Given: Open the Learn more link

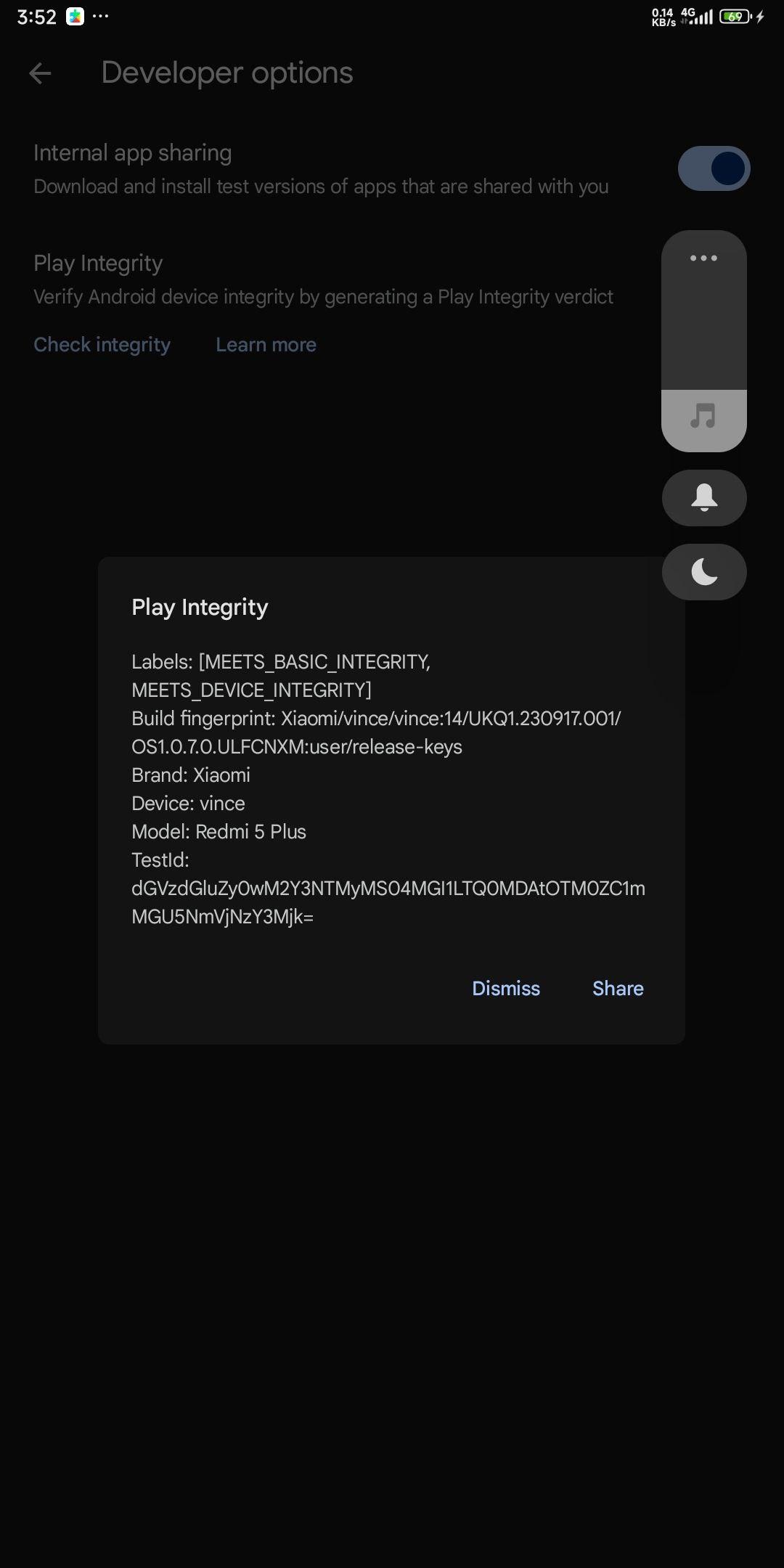Looking at the screenshot, I should coord(266,345).
